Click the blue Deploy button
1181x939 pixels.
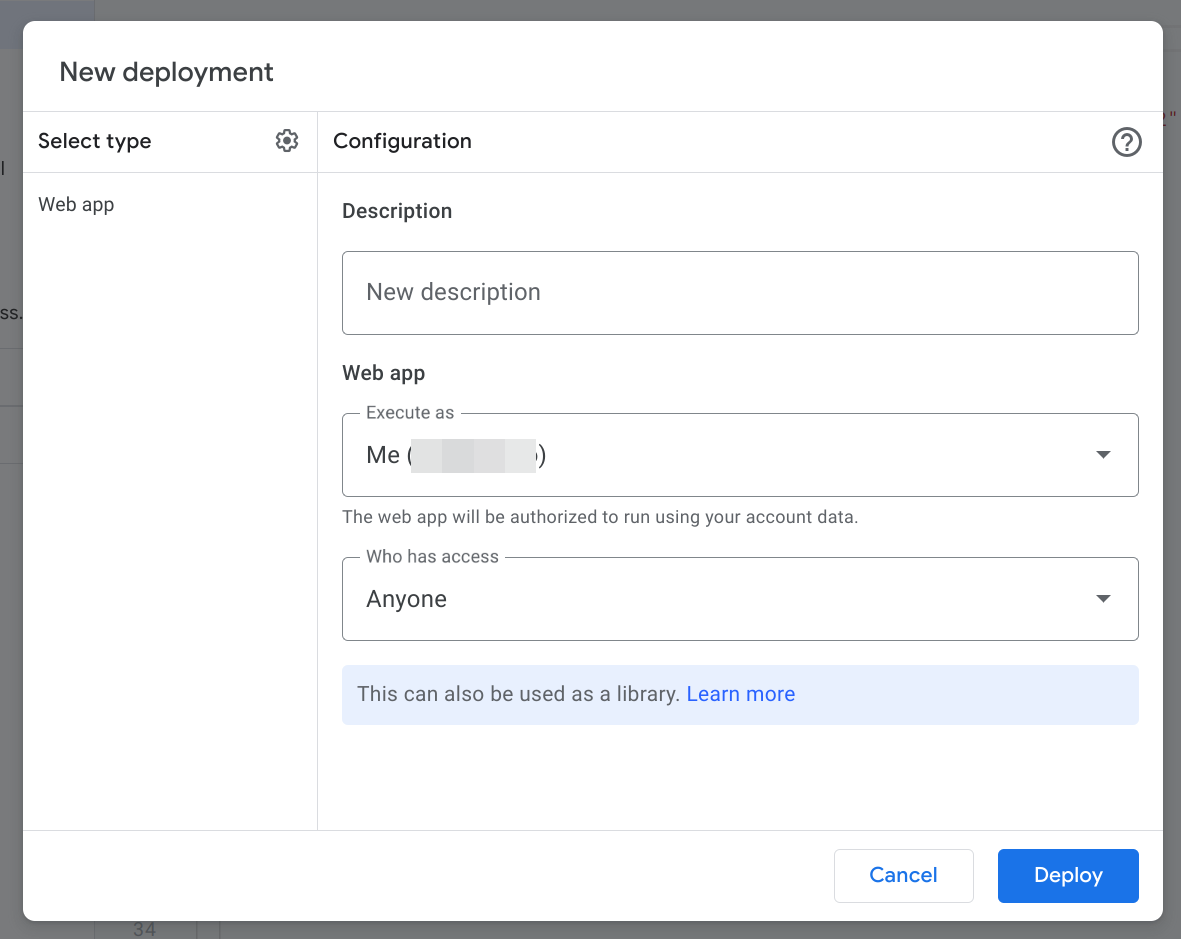coord(1067,875)
